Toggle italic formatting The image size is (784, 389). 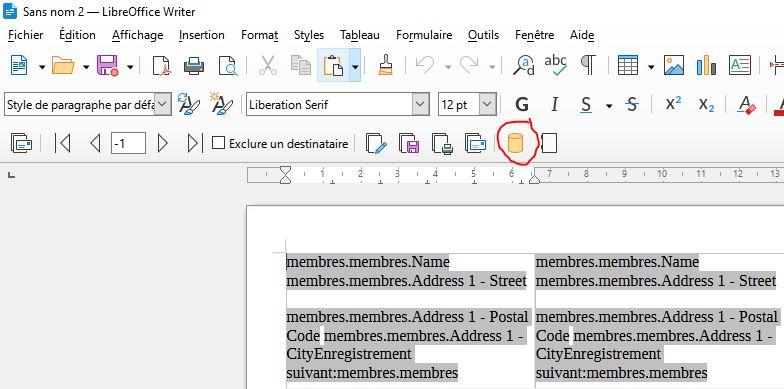(554, 104)
